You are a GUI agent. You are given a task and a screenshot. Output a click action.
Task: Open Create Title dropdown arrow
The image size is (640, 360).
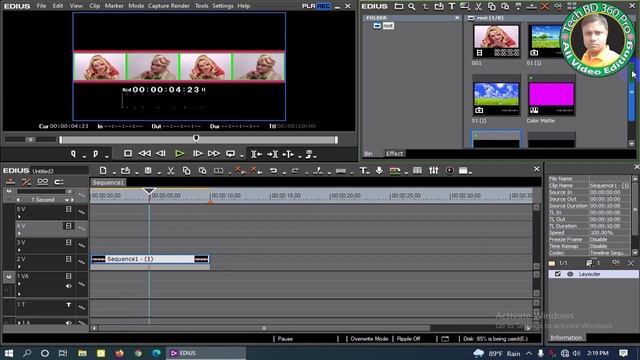[369, 173]
